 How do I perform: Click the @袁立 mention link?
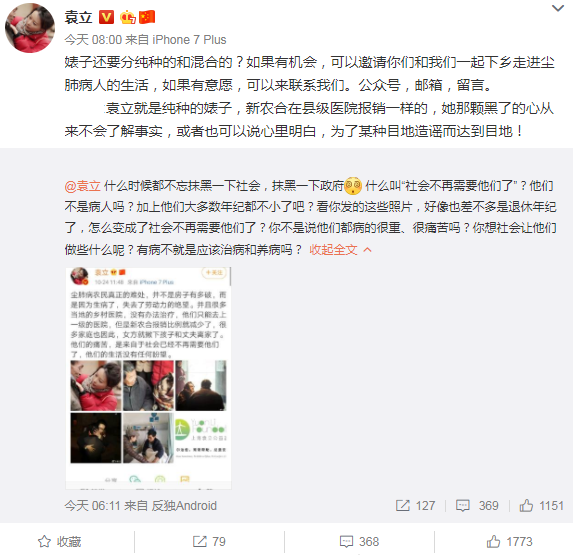(83, 186)
